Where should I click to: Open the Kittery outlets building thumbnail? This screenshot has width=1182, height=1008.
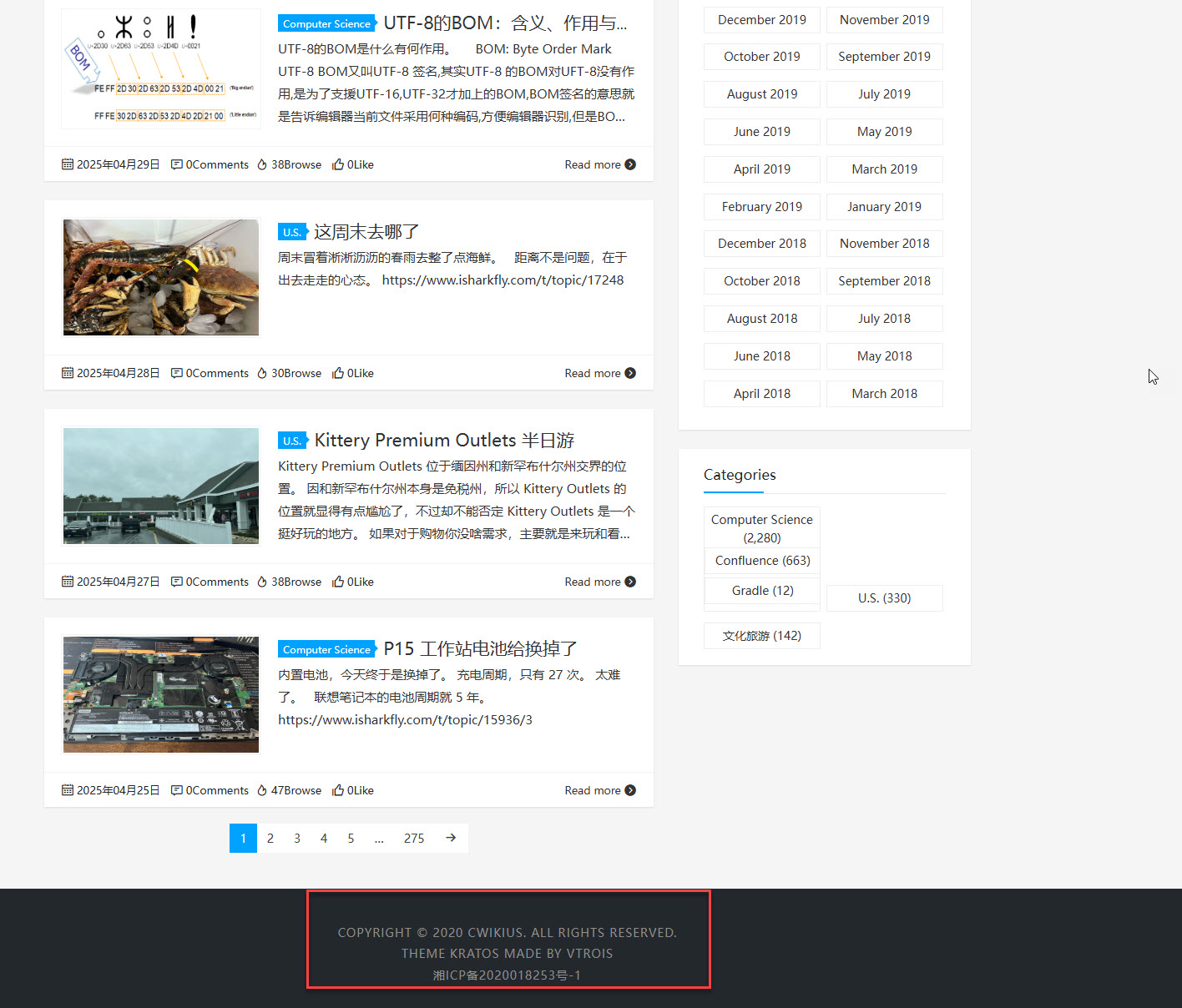click(161, 486)
